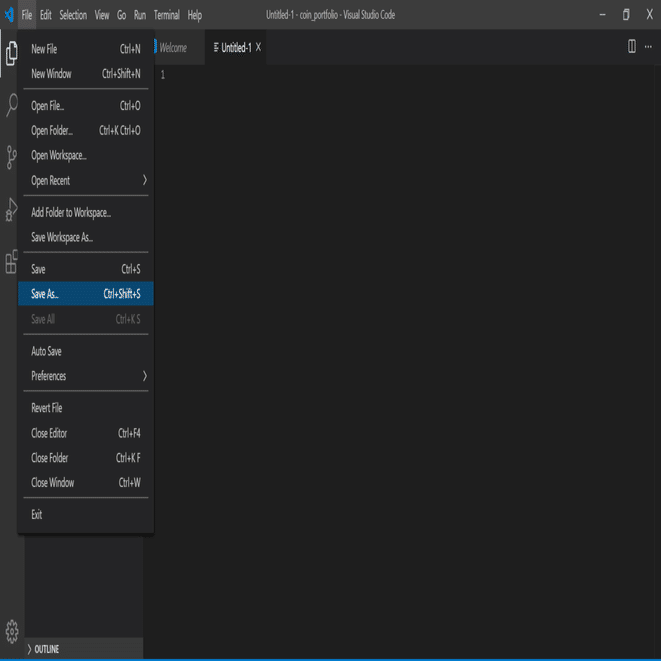This screenshot has width=661, height=661.
Task: Choose New File from the menu
Action: [86, 49]
